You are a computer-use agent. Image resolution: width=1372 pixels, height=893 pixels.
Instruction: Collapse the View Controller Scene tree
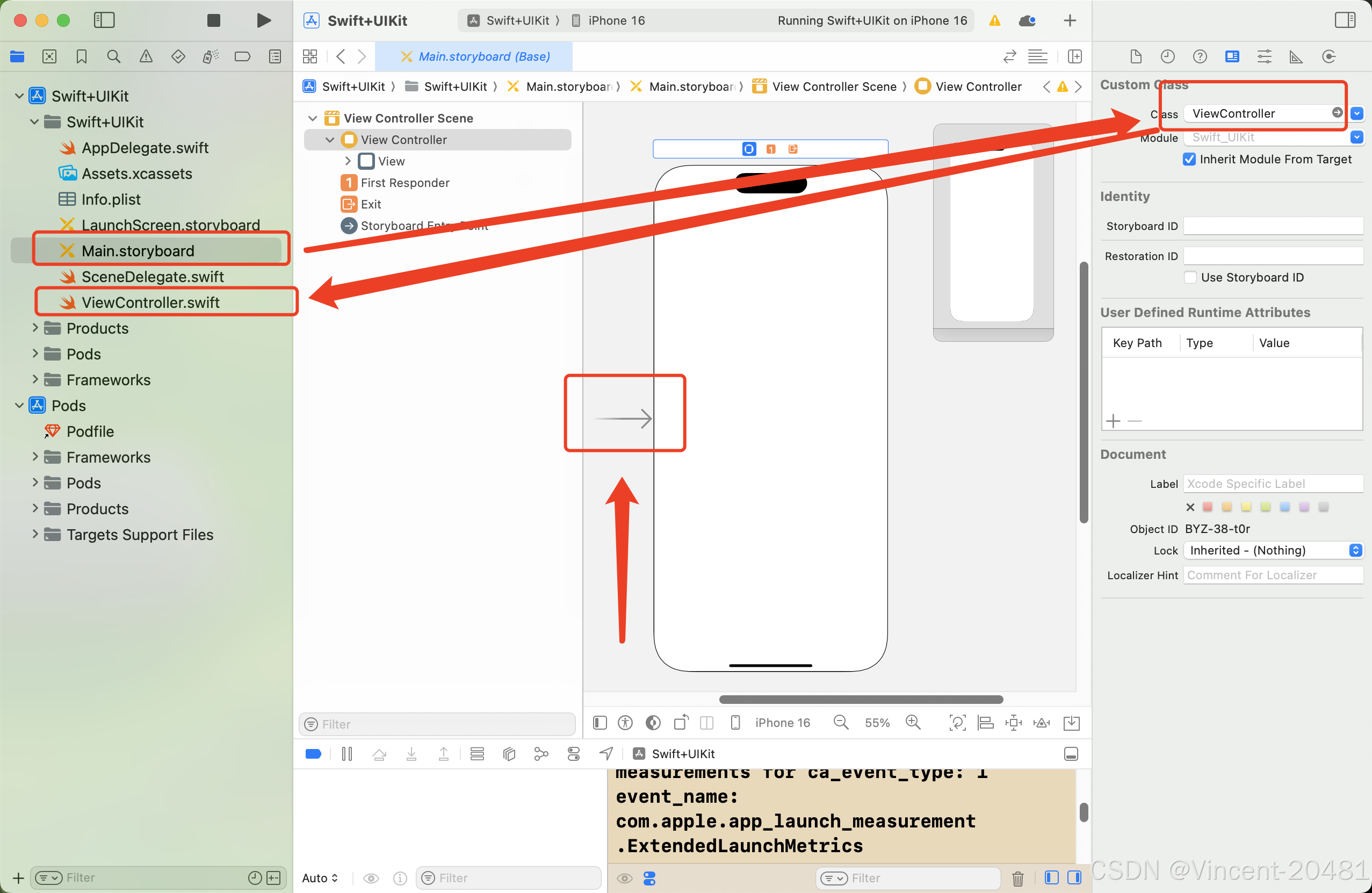coord(313,118)
